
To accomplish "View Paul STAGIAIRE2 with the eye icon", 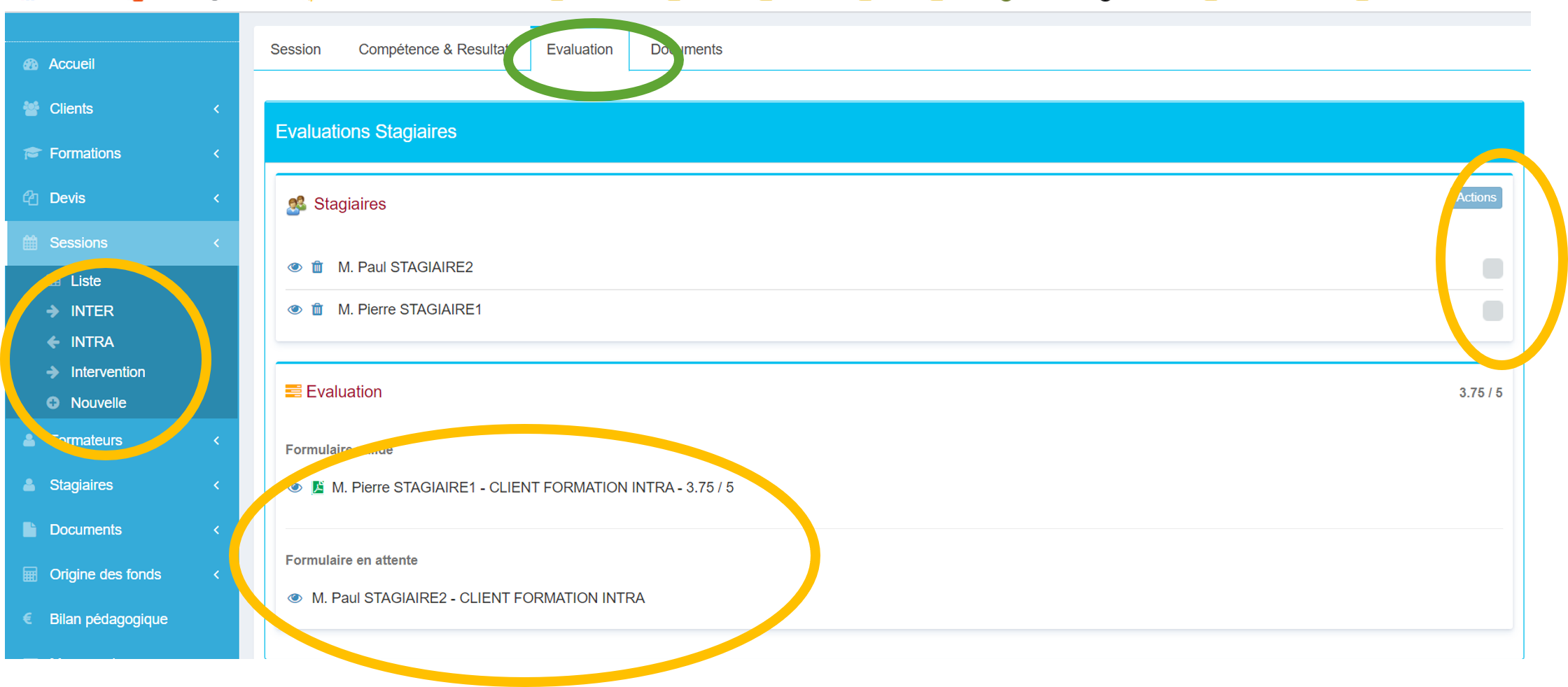I will 295,267.
